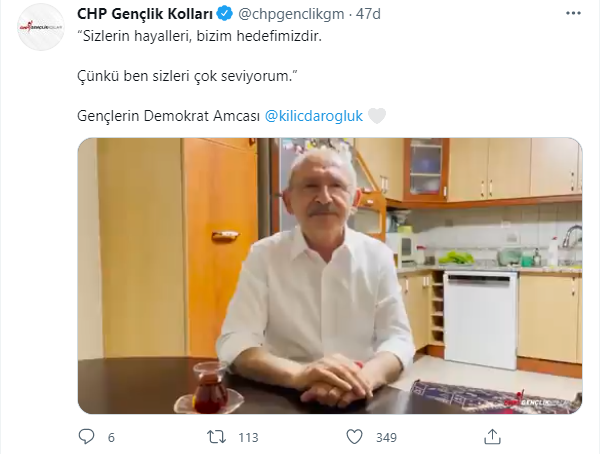
Task: Like the tweet with the heart icon
Action: tap(354, 437)
